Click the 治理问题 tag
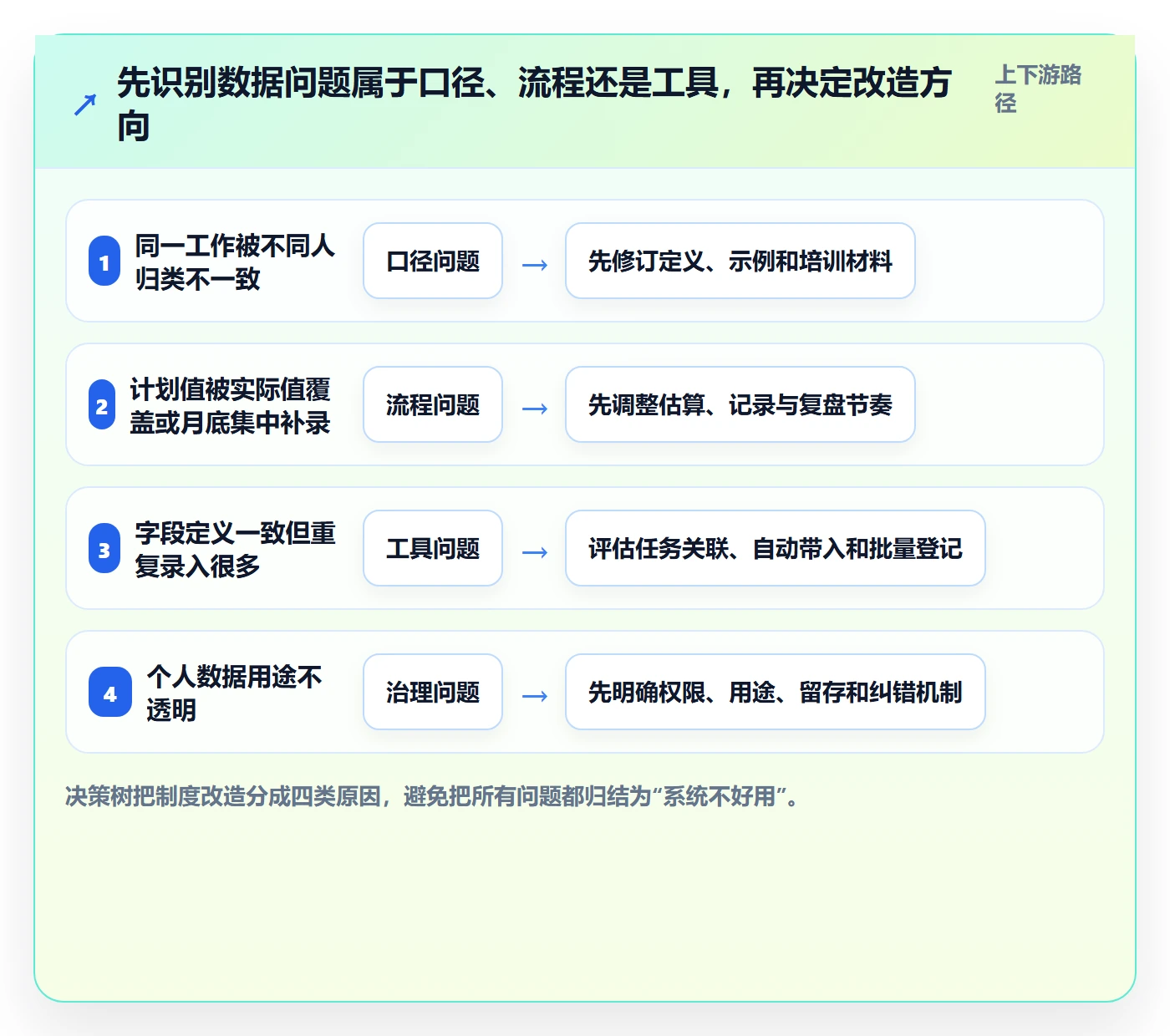Image resolution: width=1170 pixels, height=1036 pixels. [433, 692]
